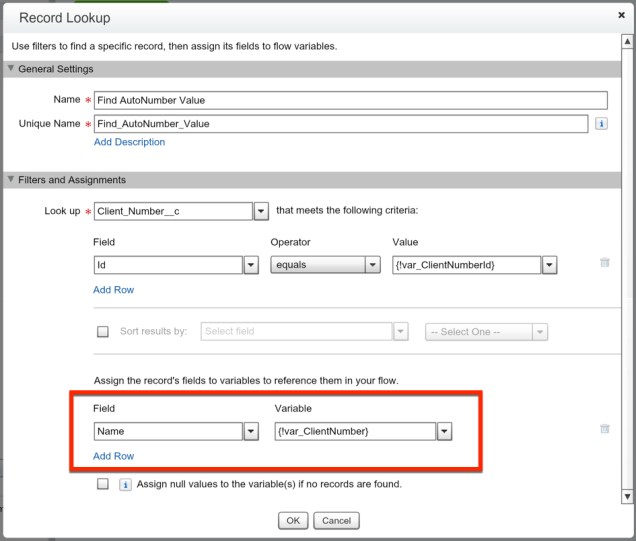
Task: Open the Name assignment field dropdown
Action: tap(252, 431)
